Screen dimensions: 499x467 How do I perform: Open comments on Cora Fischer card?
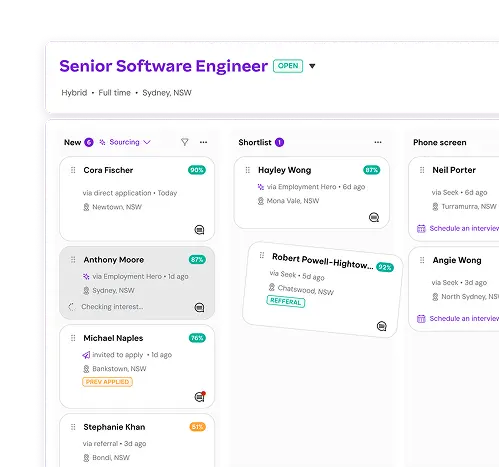tap(199, 230)
